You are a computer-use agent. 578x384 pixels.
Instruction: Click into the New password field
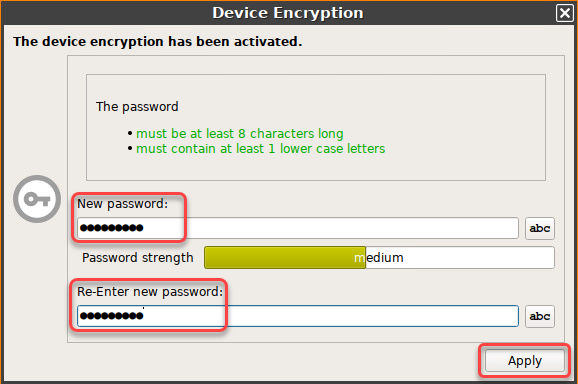click(298, 228)
